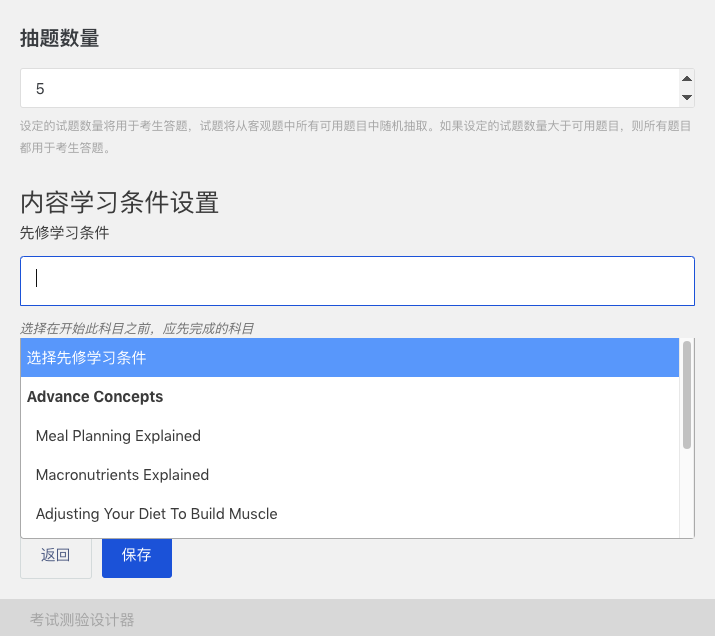Click into the 先修学习条件 search box
The height and width of the screenshot is (636, 715).
click(357, 281)
